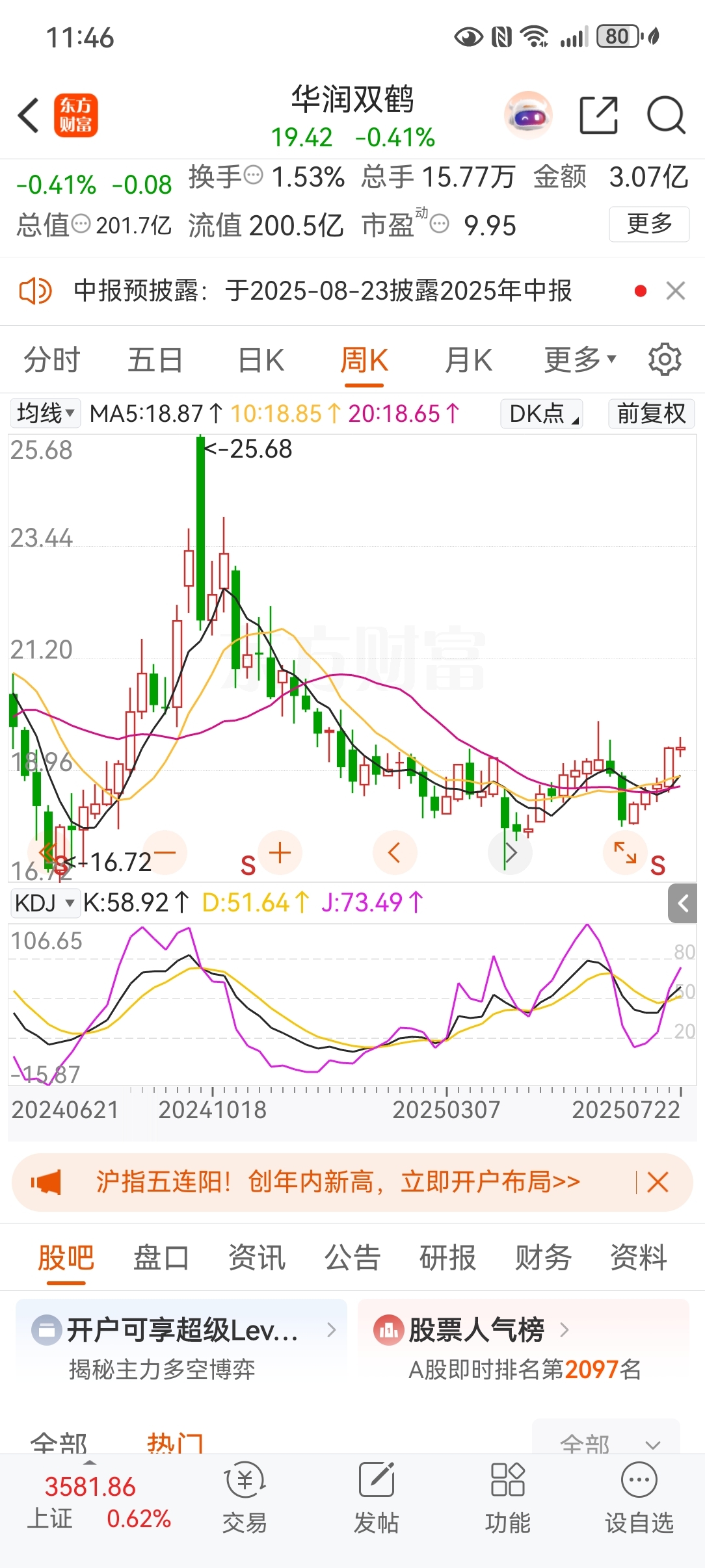Open the 研报 tab

pyautogui.click(x=447, y=1257)
